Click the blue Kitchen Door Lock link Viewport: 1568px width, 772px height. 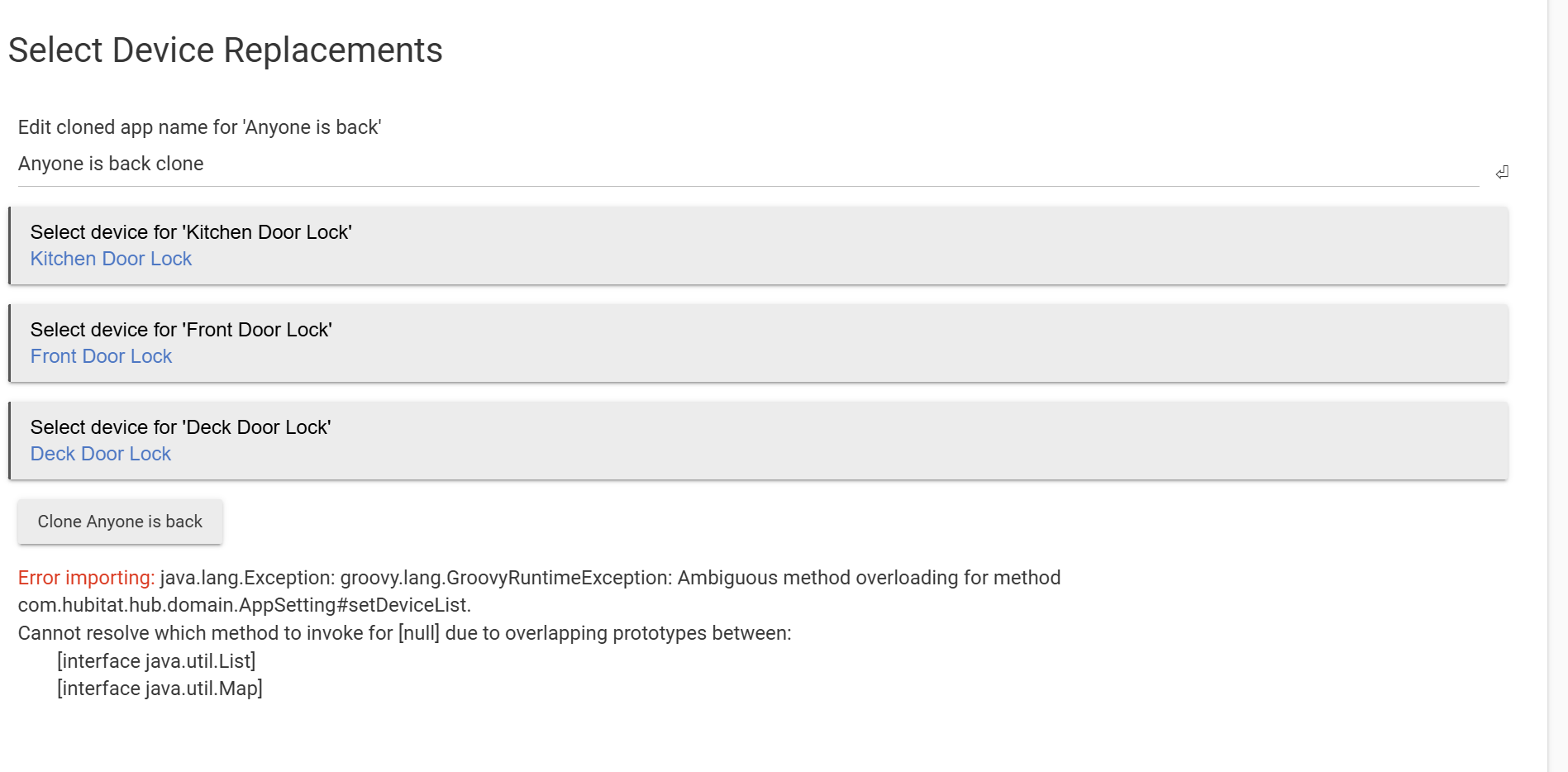111,259
